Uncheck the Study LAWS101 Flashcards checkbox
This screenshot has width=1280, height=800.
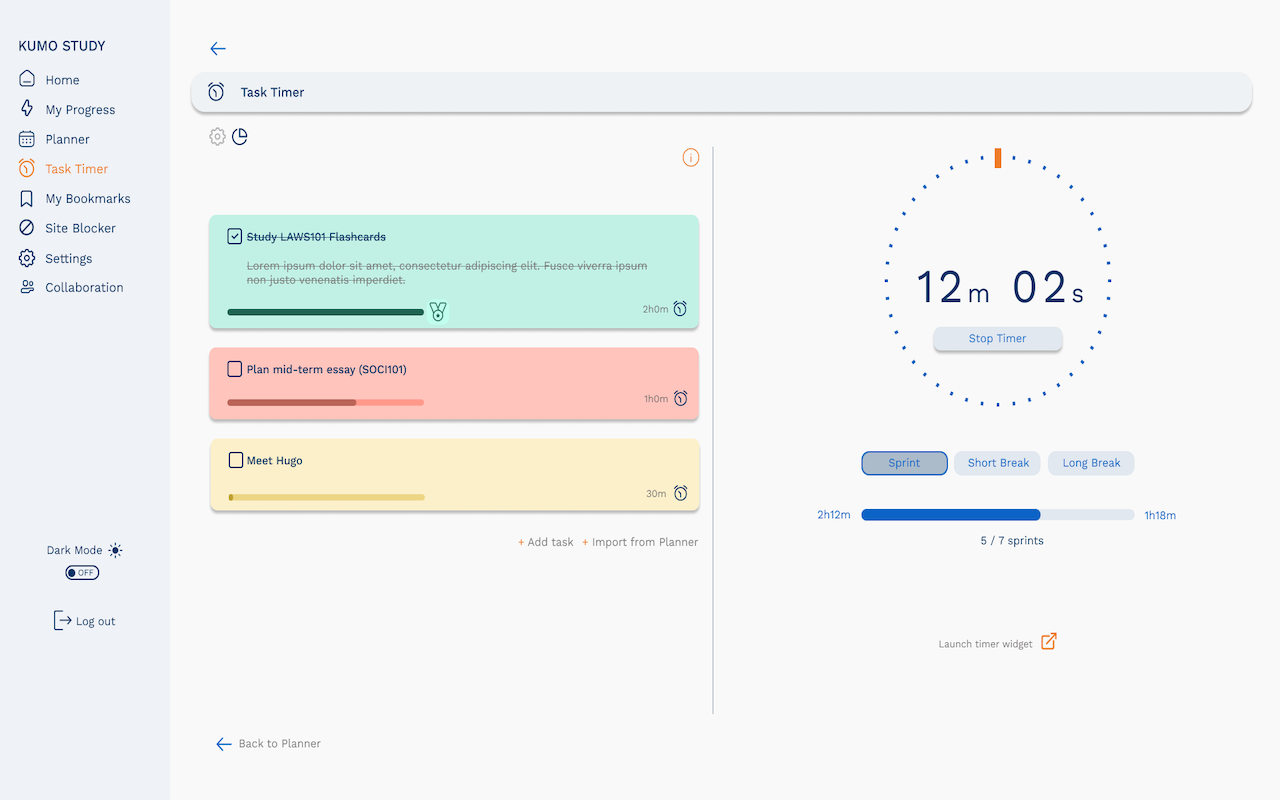(x=235, y=237)
